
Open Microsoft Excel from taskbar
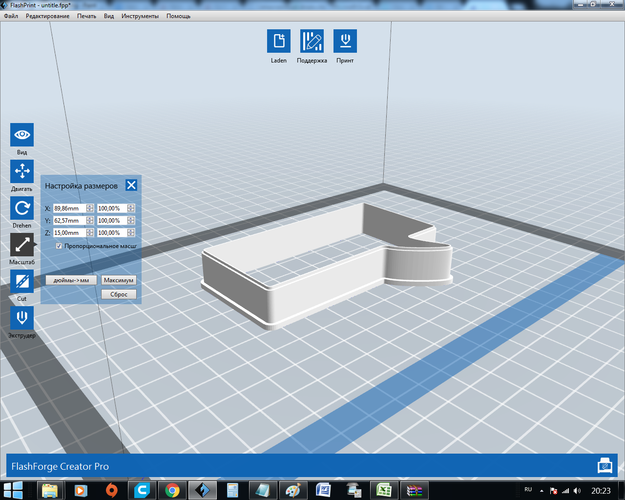[x=384, y=490]
